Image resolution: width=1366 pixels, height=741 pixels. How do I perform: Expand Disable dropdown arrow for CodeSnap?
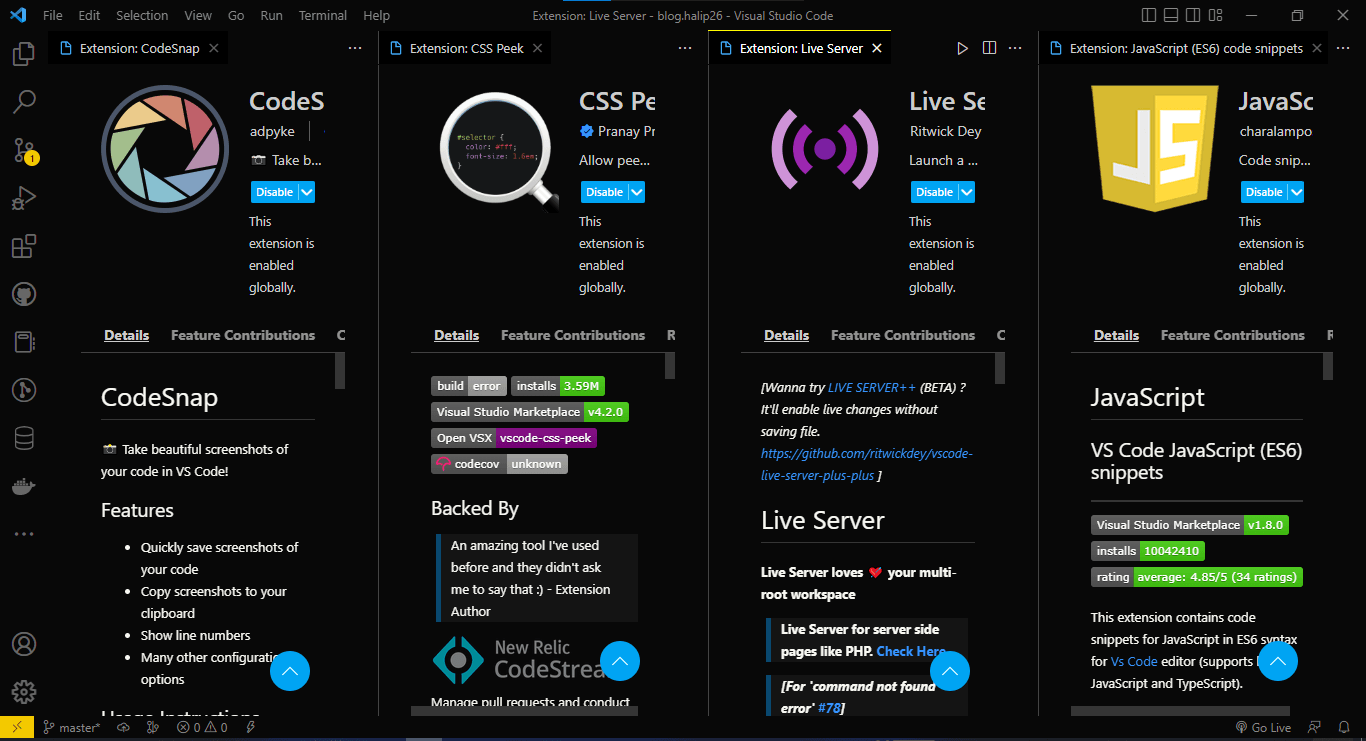pyautogui.click(x=307, y=192)
